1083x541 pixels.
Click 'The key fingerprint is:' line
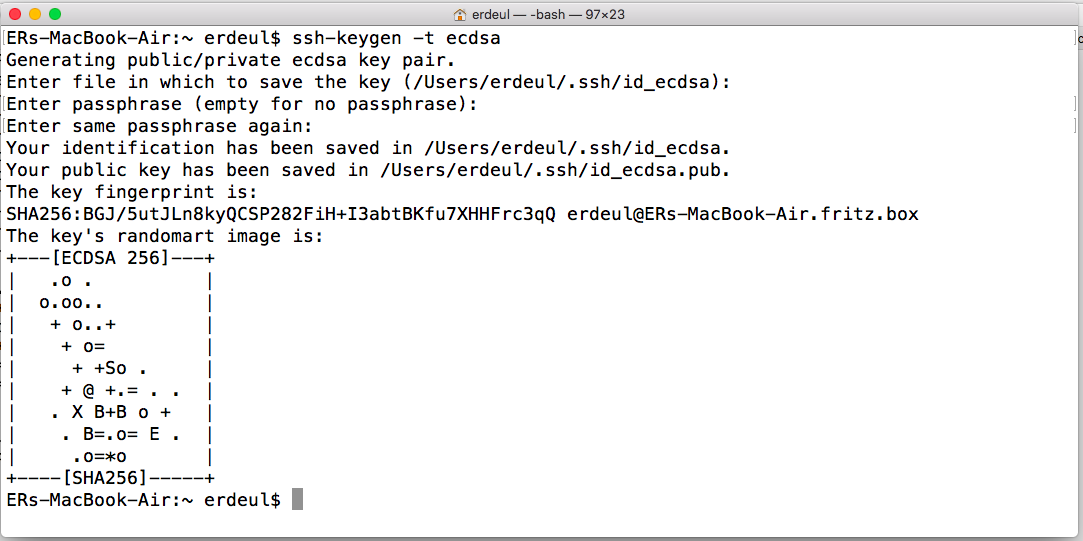point(132,192)
